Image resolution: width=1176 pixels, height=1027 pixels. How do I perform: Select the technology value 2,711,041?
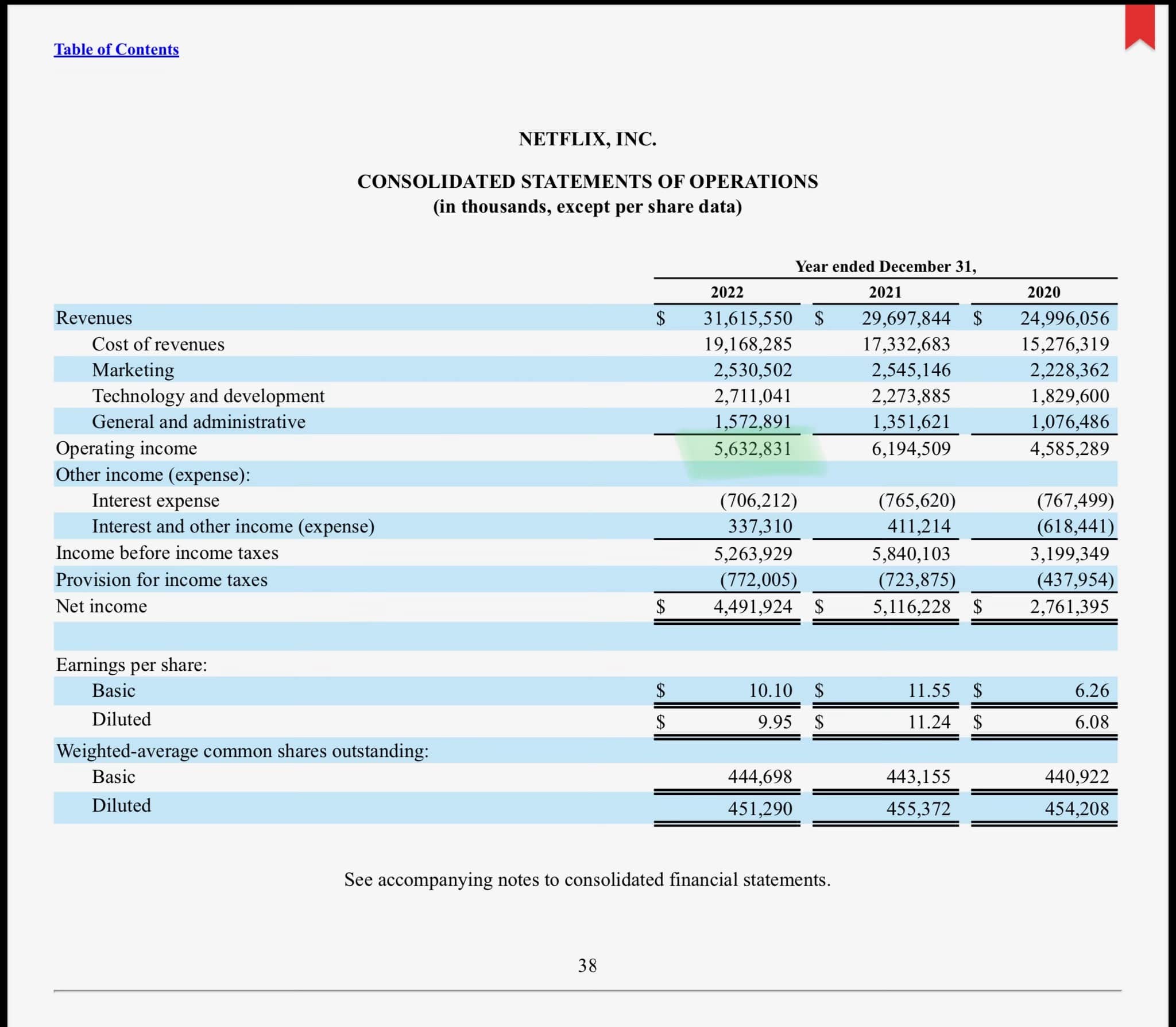click(x=753, y=396)
